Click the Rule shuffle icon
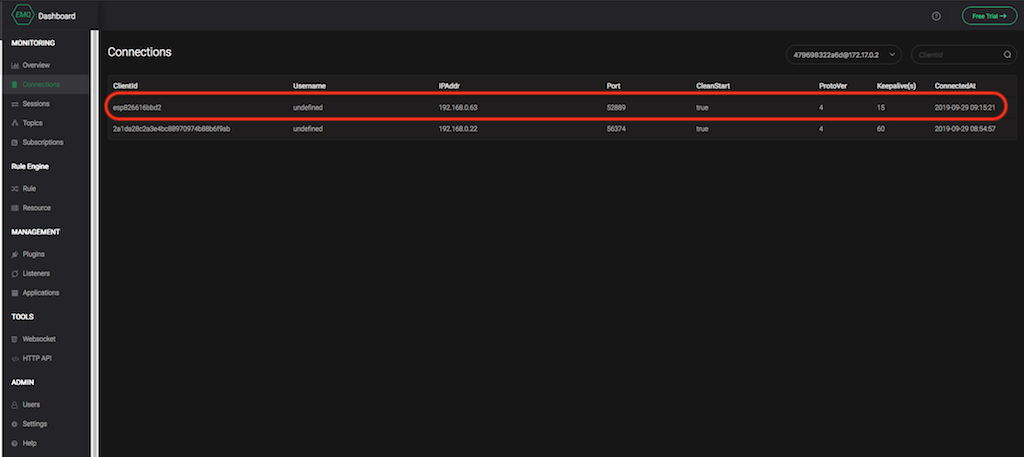1024x457 pixels. (15, 189)
